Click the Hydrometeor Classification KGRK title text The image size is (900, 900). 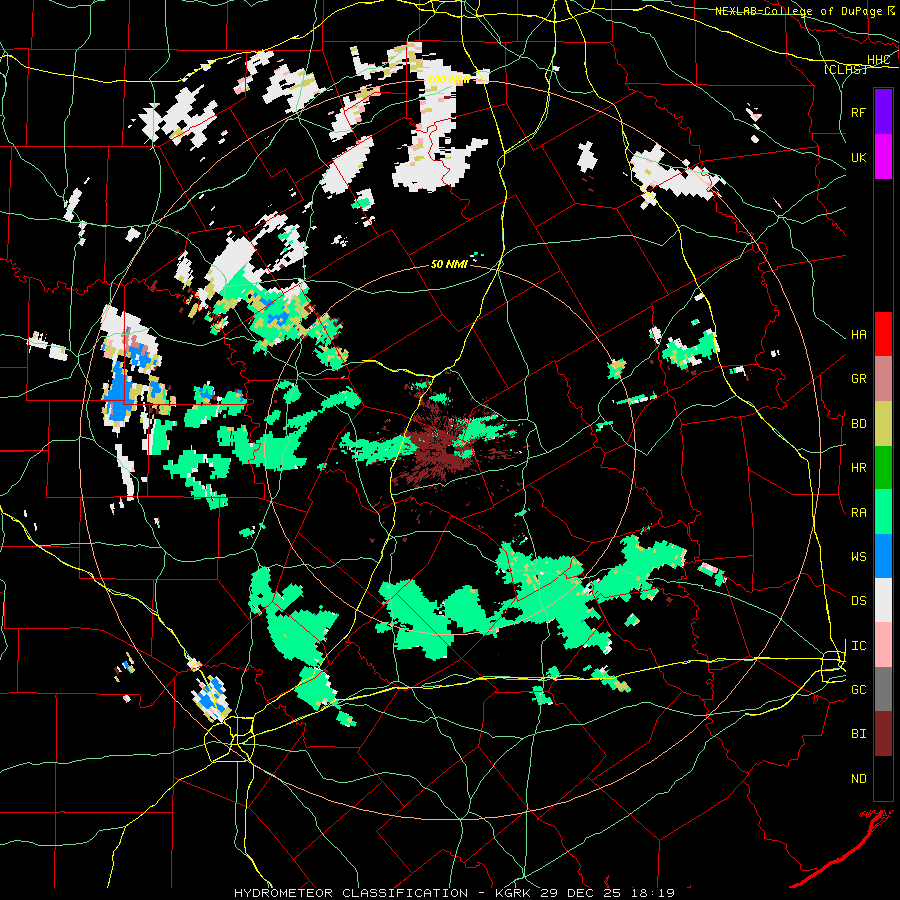pos(454,893)
